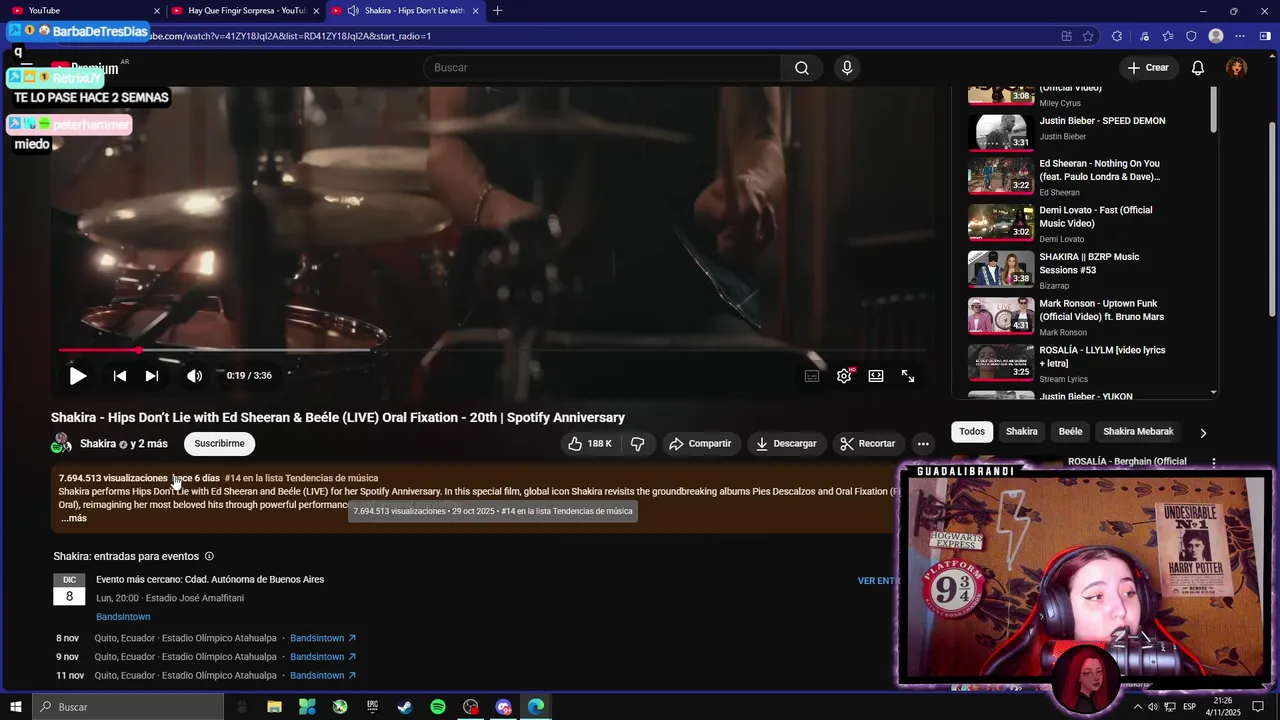Subscribe with the Suscribirme button
The height and width of the screenshot is (720, 1280).
(219, 444)
